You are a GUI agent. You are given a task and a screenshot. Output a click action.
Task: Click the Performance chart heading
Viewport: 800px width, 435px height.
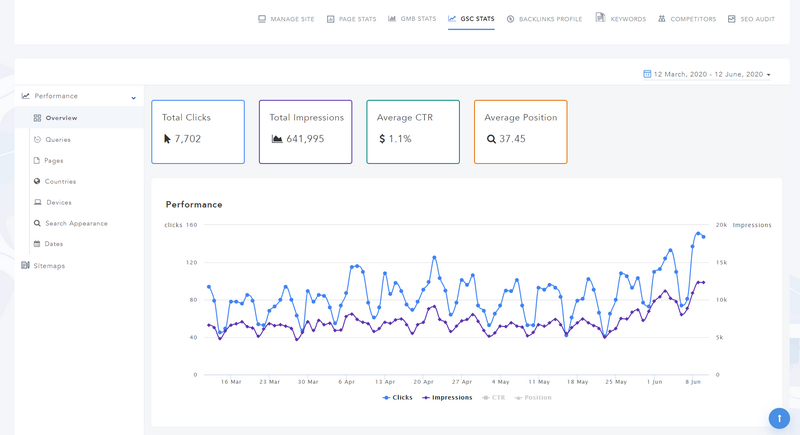194,204
